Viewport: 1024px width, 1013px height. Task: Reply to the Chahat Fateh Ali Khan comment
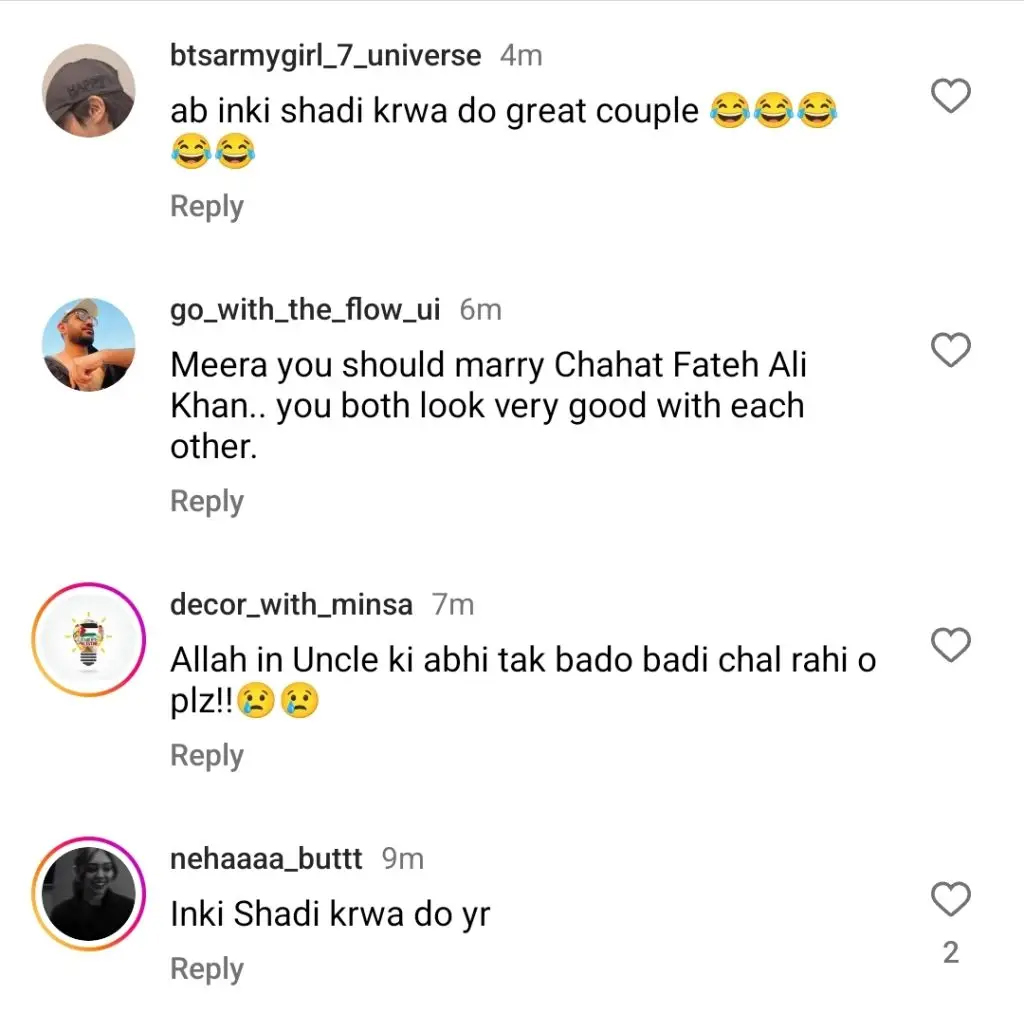207,501
